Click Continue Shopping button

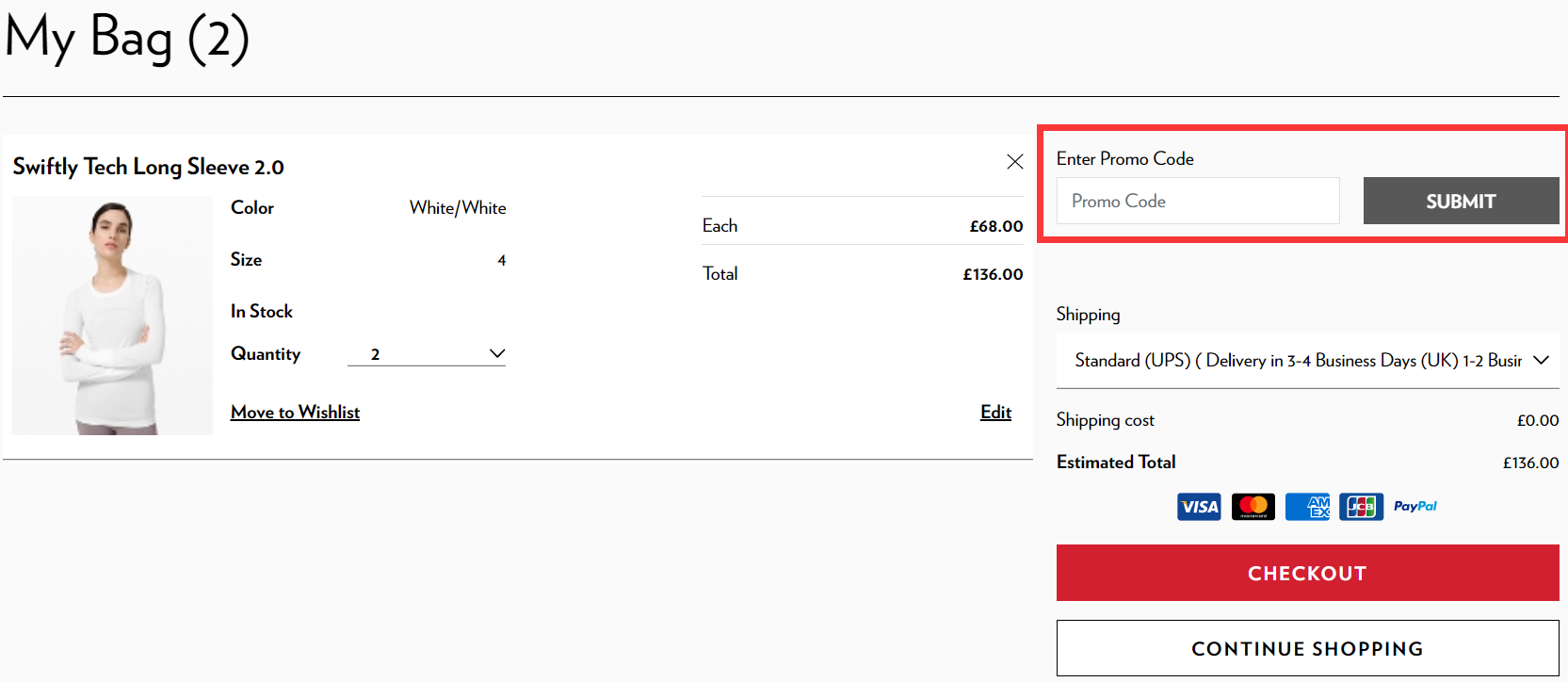click(x=1307, y=648)
